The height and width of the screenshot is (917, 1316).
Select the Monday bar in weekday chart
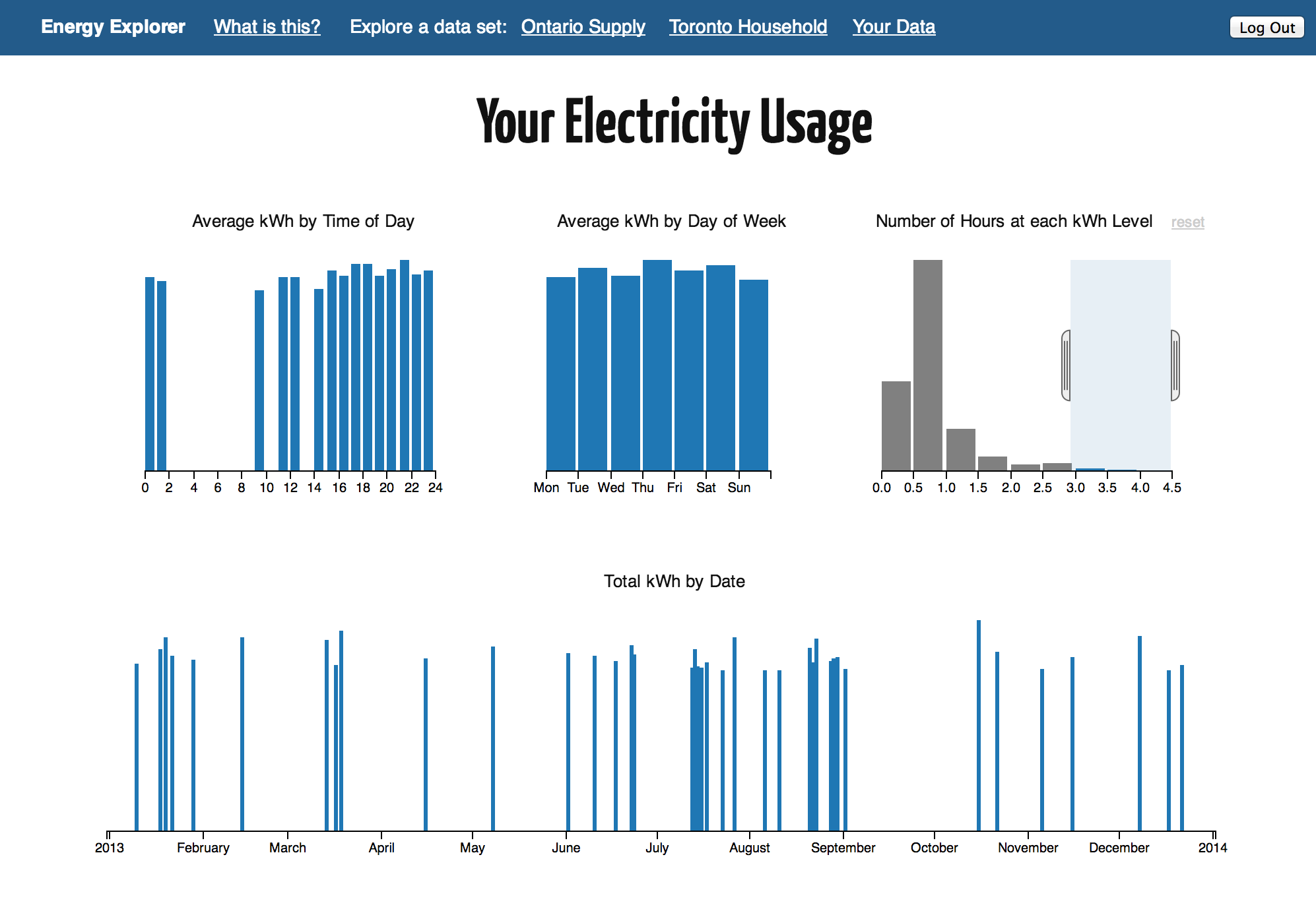tap(560, 373)
